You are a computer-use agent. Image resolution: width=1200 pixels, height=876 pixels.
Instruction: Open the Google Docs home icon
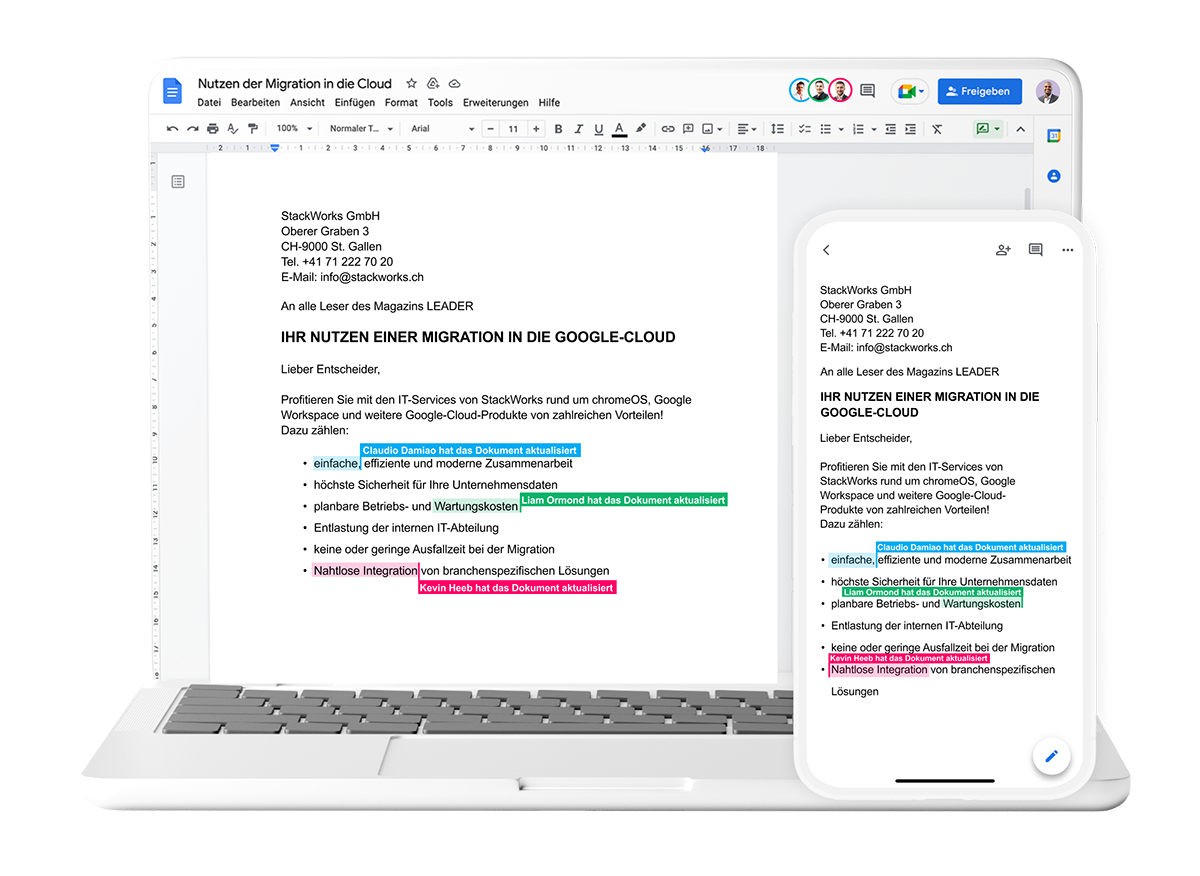[x=172, y=91]
